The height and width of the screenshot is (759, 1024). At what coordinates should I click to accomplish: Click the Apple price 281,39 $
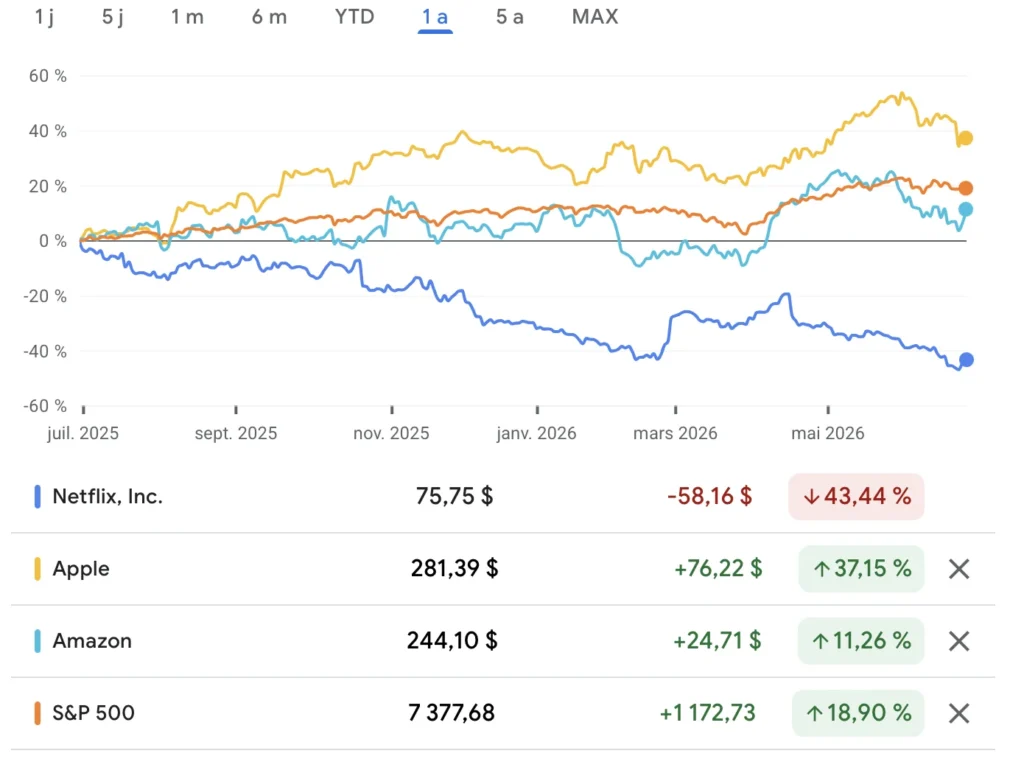[x=455, y=568]
